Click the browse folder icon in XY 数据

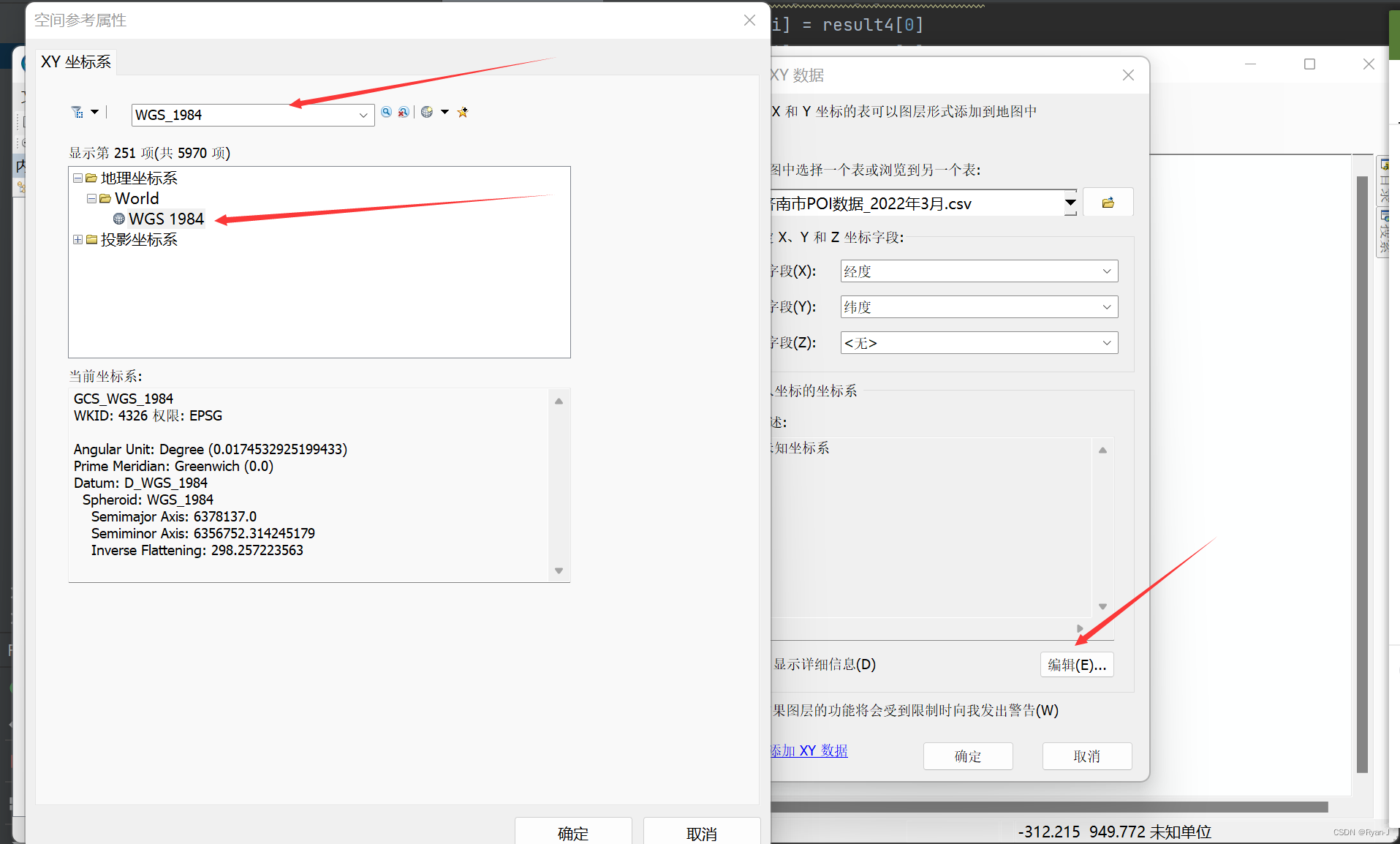1108,203
